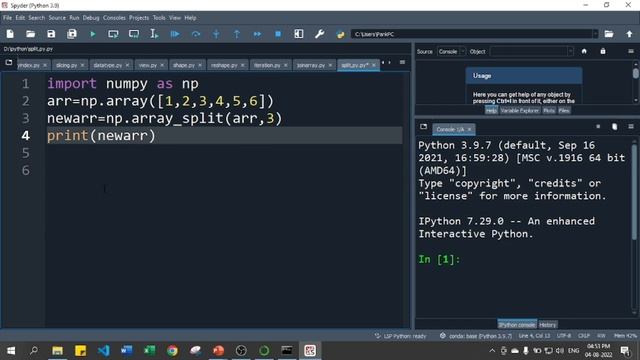Click LSP Python ready status
The height and width of the screenshot is (360, 640).
(x=400, y=336)
